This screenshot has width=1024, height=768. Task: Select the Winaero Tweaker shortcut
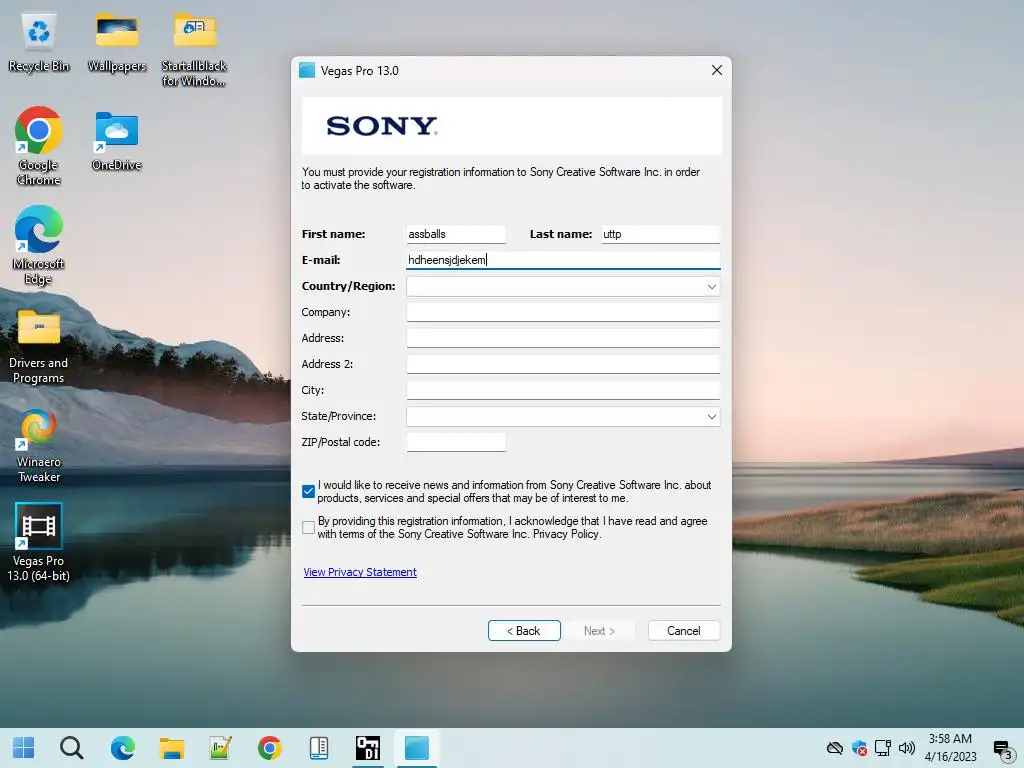39,445
